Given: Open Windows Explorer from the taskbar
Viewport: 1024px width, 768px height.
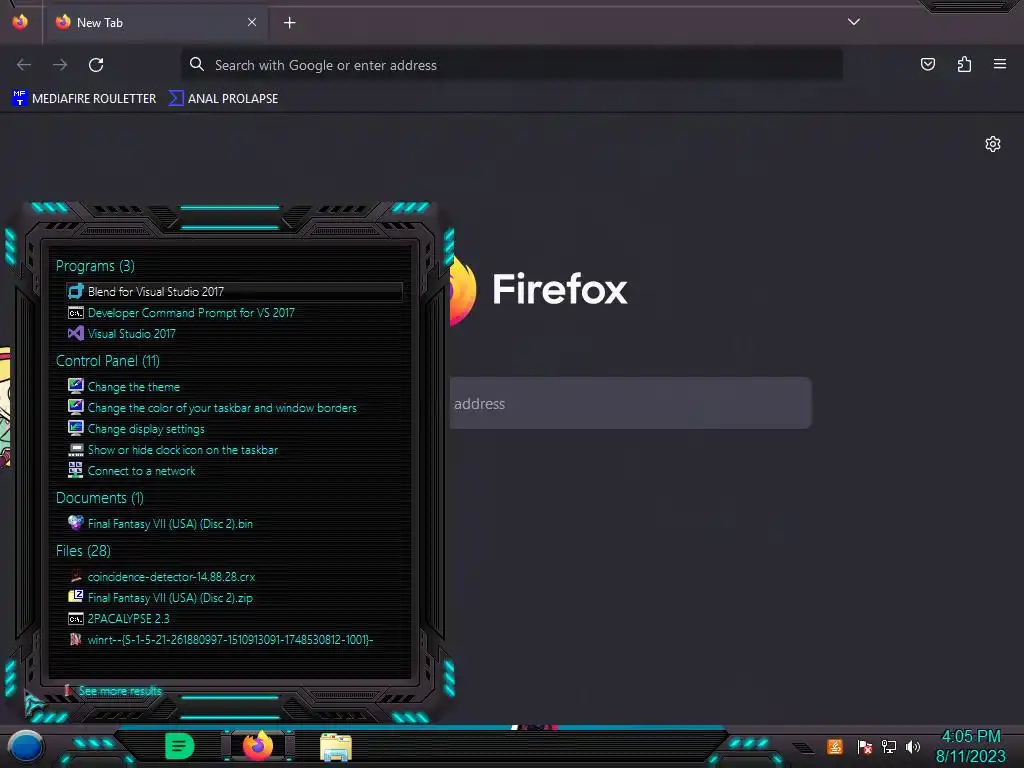Looking at the screenshot, I should (x=336, y=747).
